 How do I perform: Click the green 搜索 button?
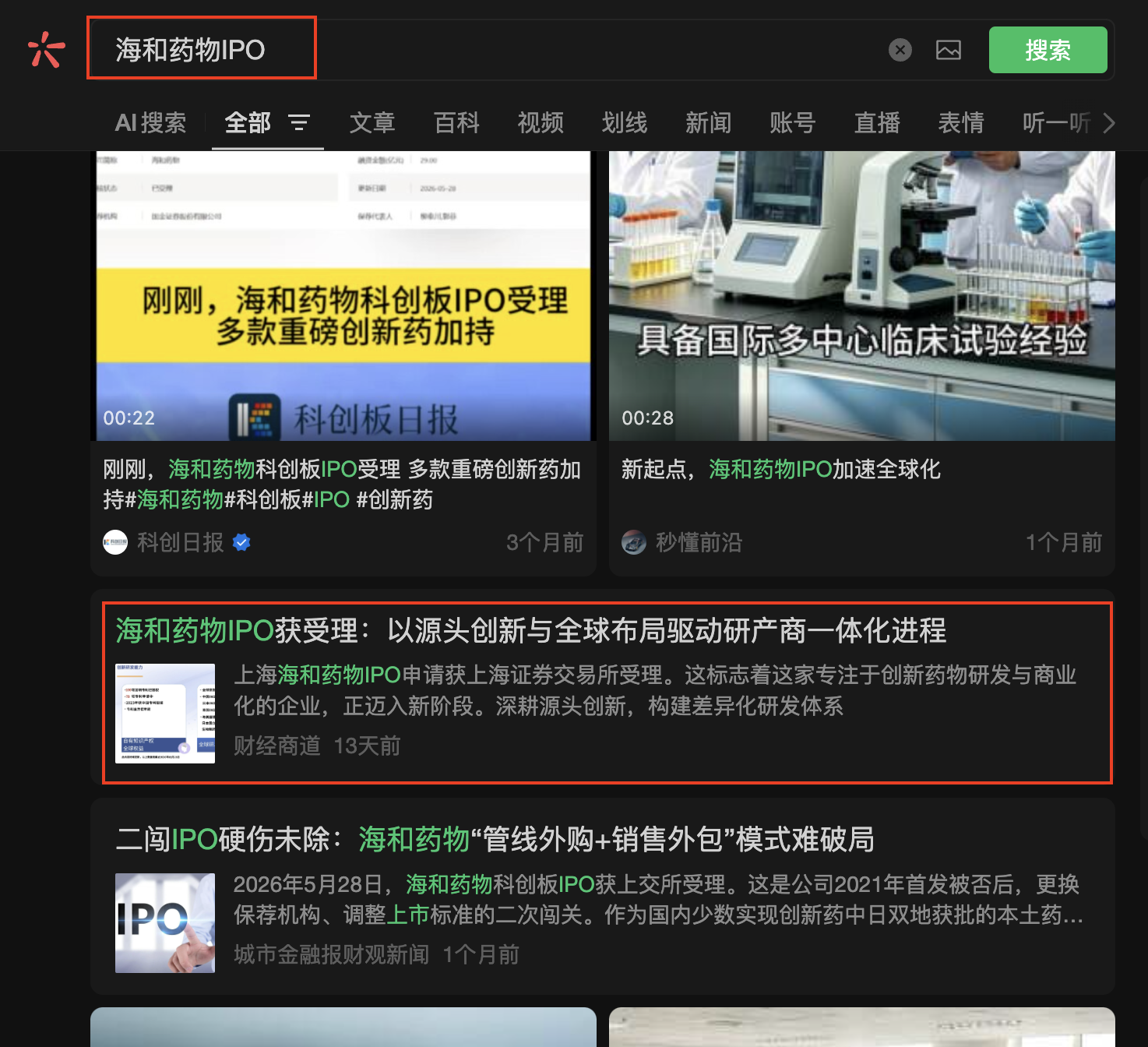(1048, 50)
